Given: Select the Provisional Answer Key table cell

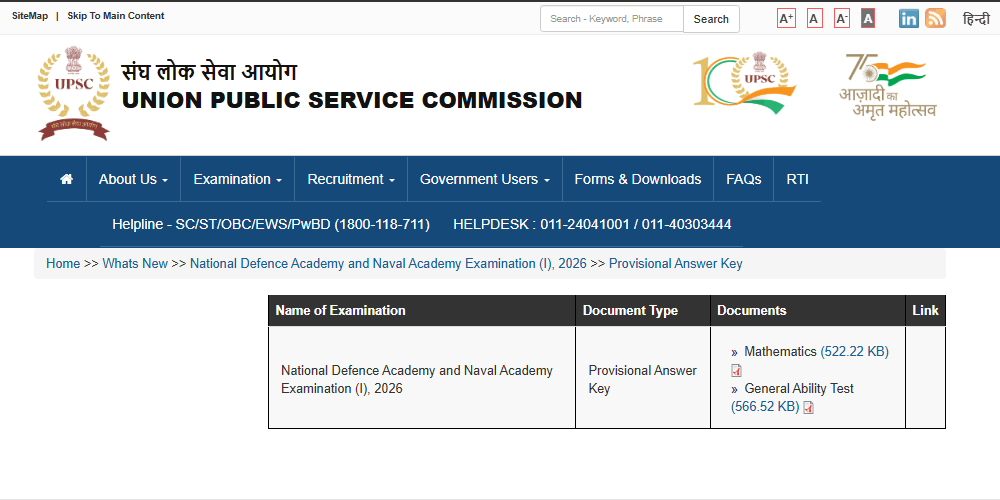Looking at the screenshot, I should click(x=643, y=378).
